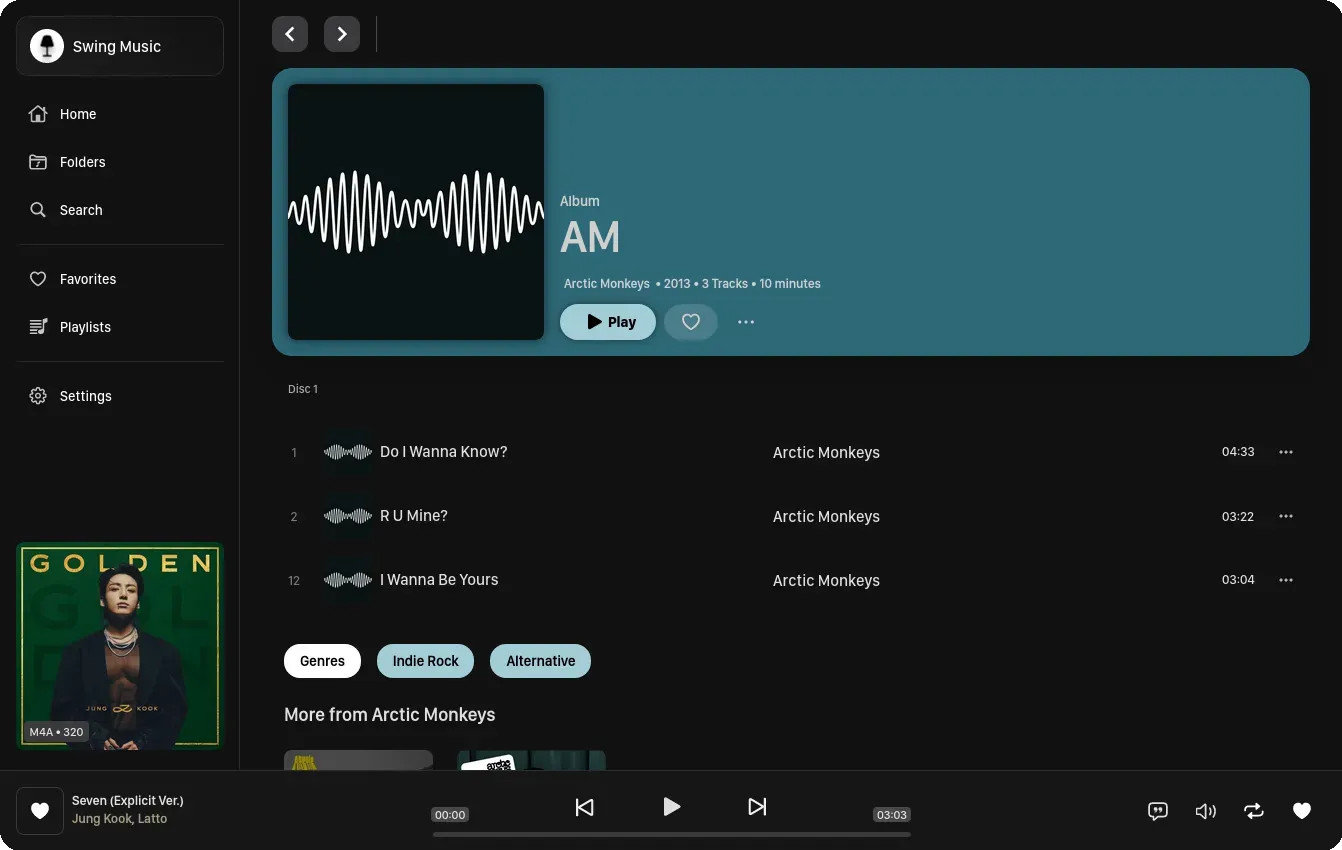Navigate forward with the right arrow button
The width and height of the screenshot is (1342, 850).
[342, 34]
